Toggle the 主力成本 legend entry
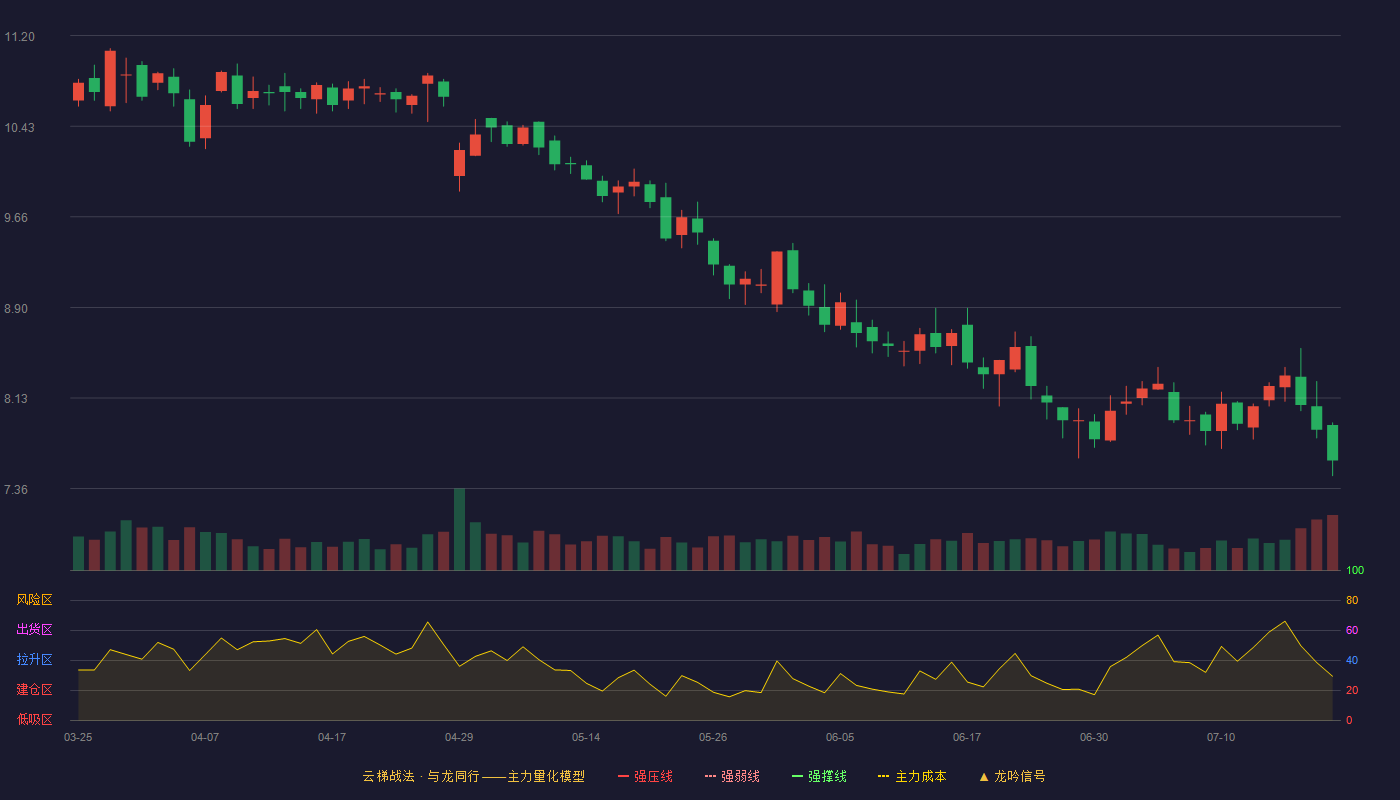Viewport: 1400px width, 800px height. coord(912,776)
